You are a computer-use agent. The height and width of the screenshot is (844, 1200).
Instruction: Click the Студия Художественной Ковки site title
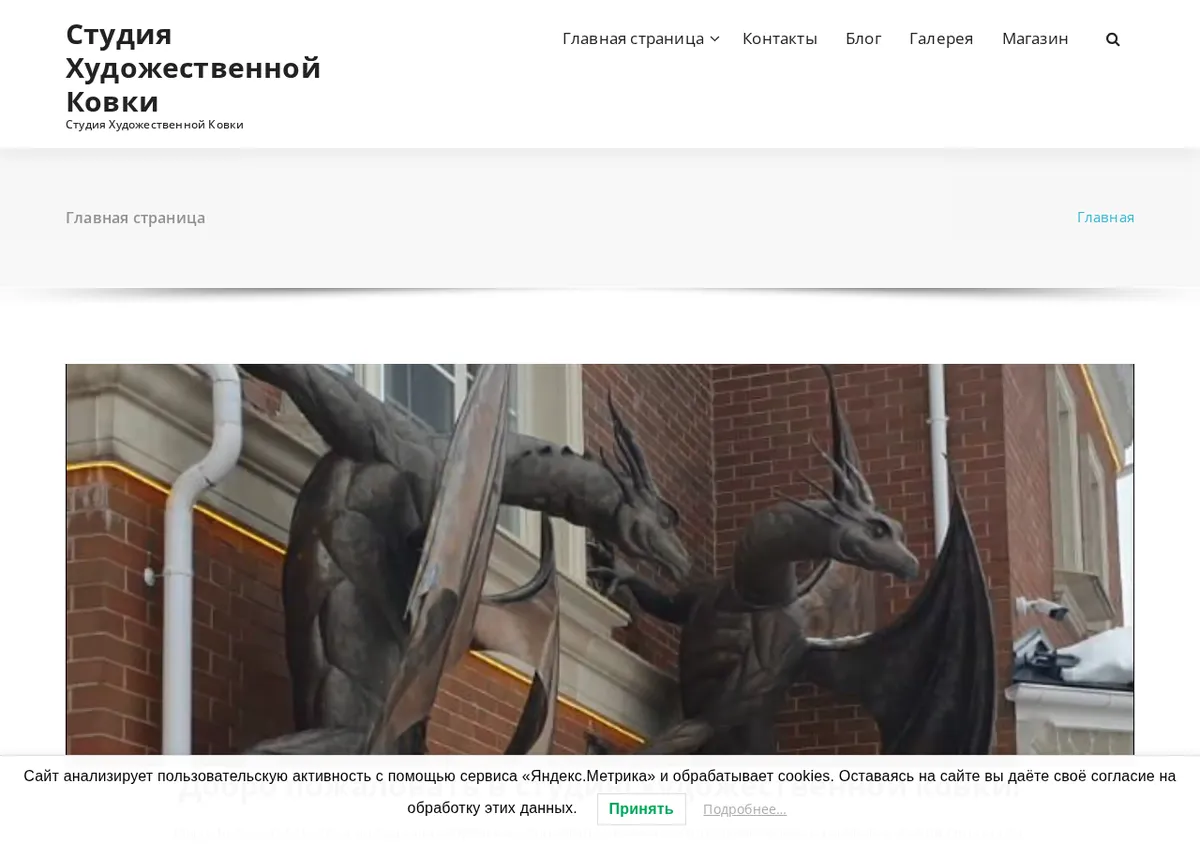(193, 68)
